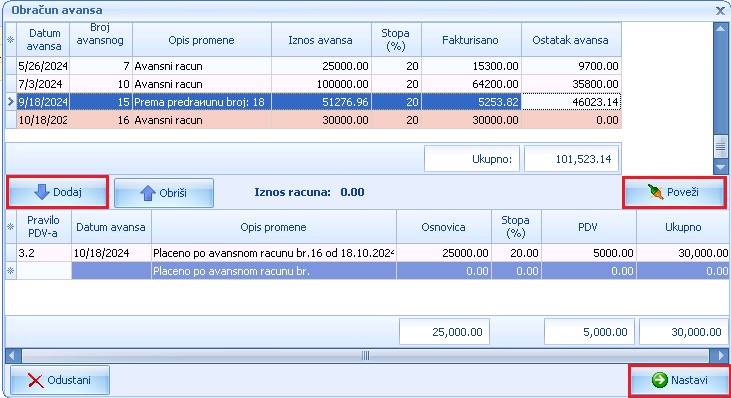The width and height of the screenshot is (731, 398).
Task: Click the Osnovica column header
Action: click(x=444, y=227)
